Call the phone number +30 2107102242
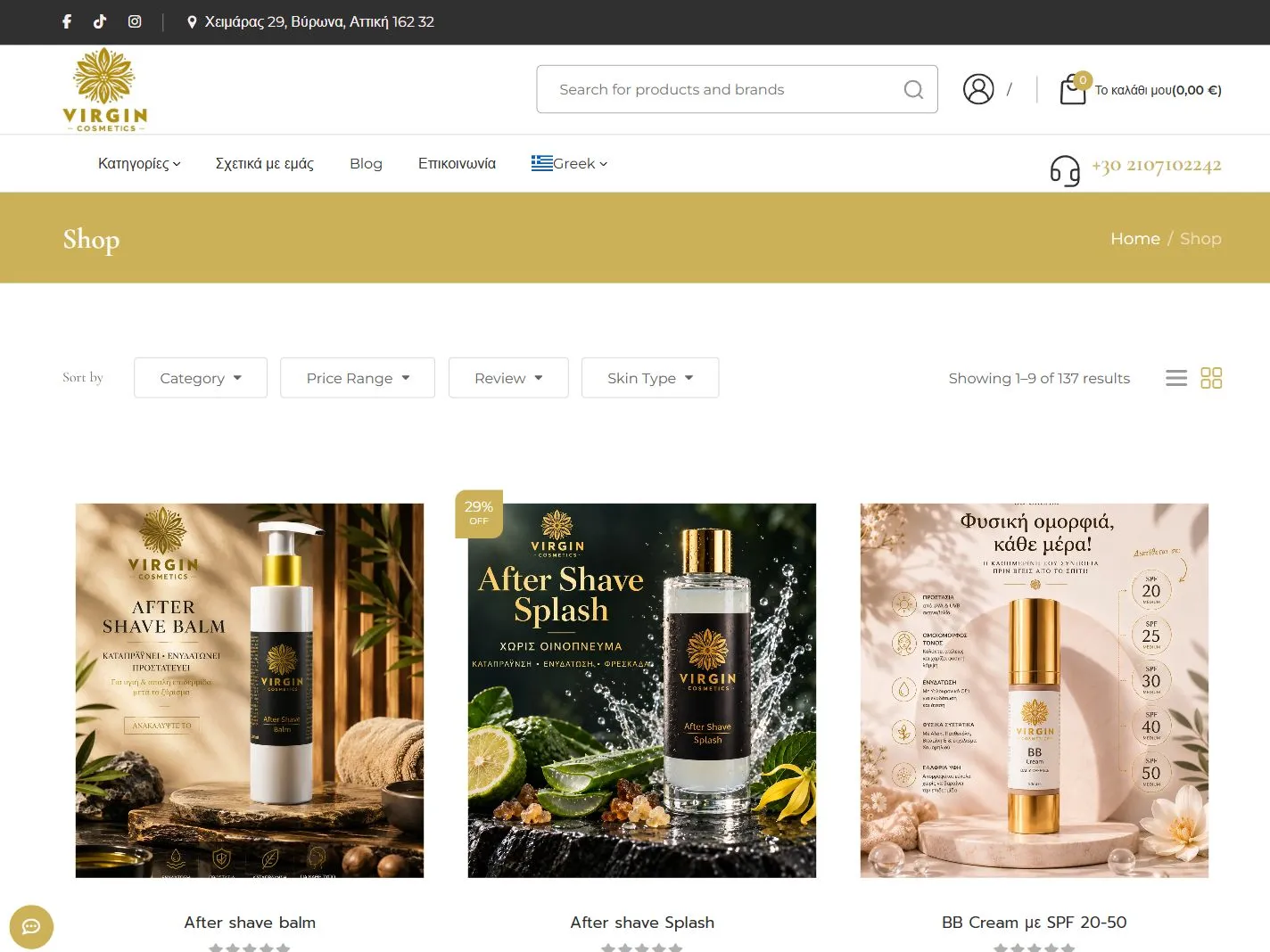 (1156, 165)
